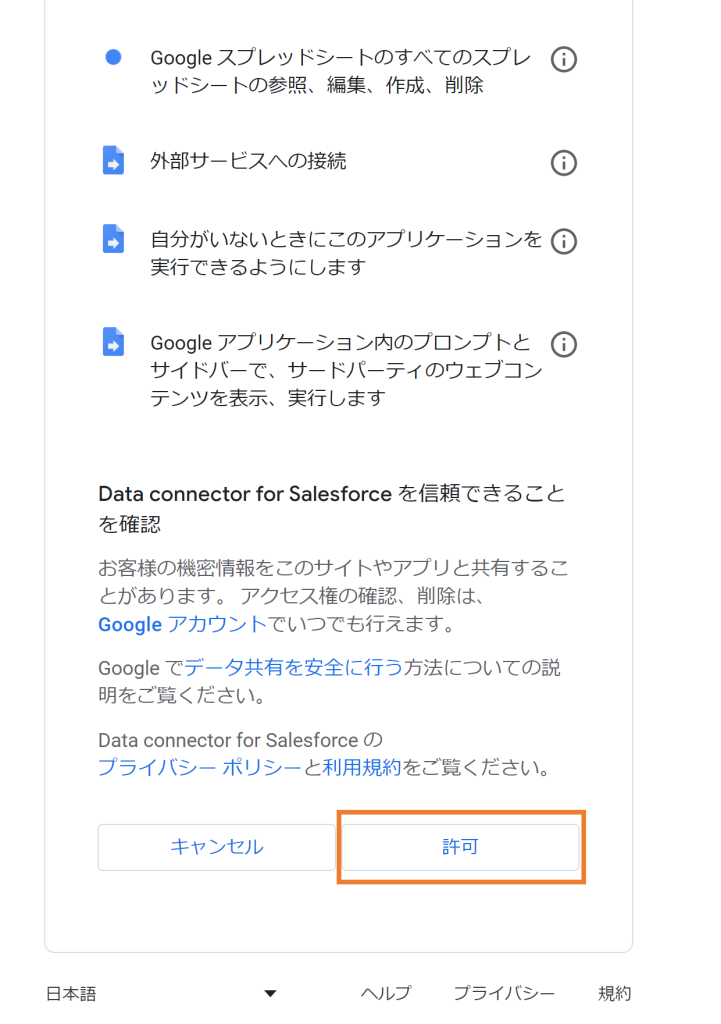Click script icon beside Google アプリケーション内のプロンプト
This screenshot has width=721, height=1024.
tap(113, 342)
